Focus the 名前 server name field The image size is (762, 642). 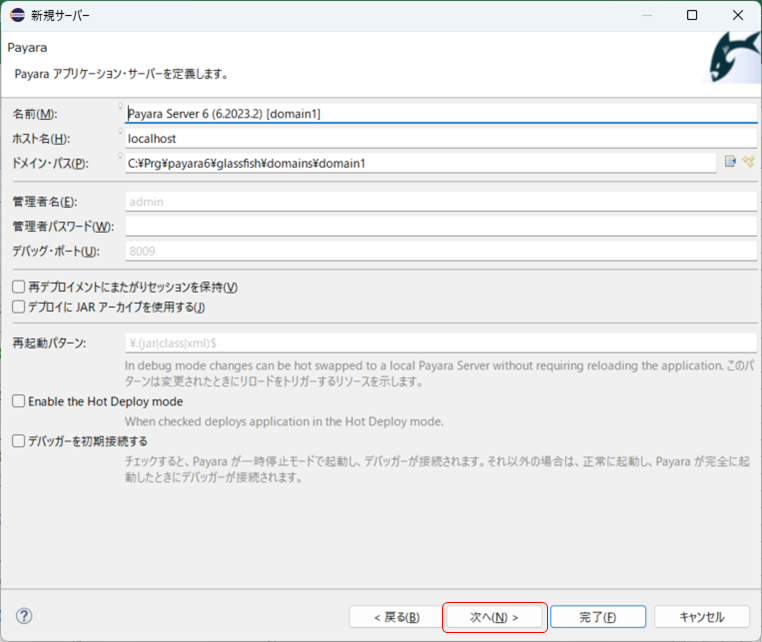pyautogui.click(x=441, y=113)
